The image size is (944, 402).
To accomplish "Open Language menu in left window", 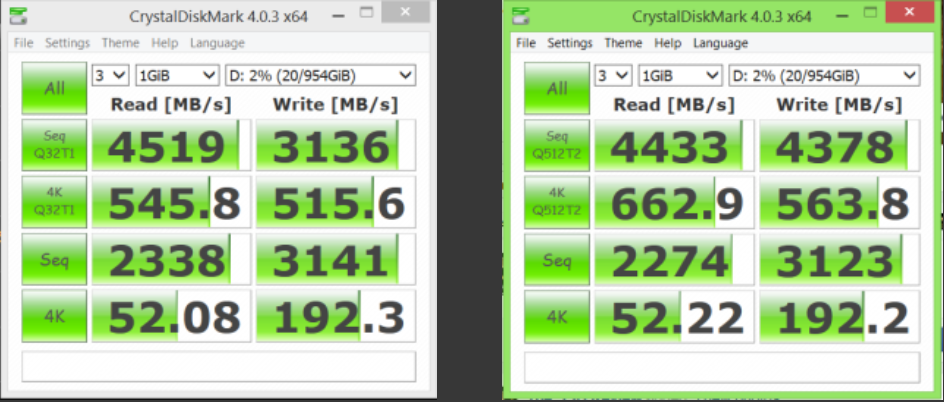I will pos(217,43).
